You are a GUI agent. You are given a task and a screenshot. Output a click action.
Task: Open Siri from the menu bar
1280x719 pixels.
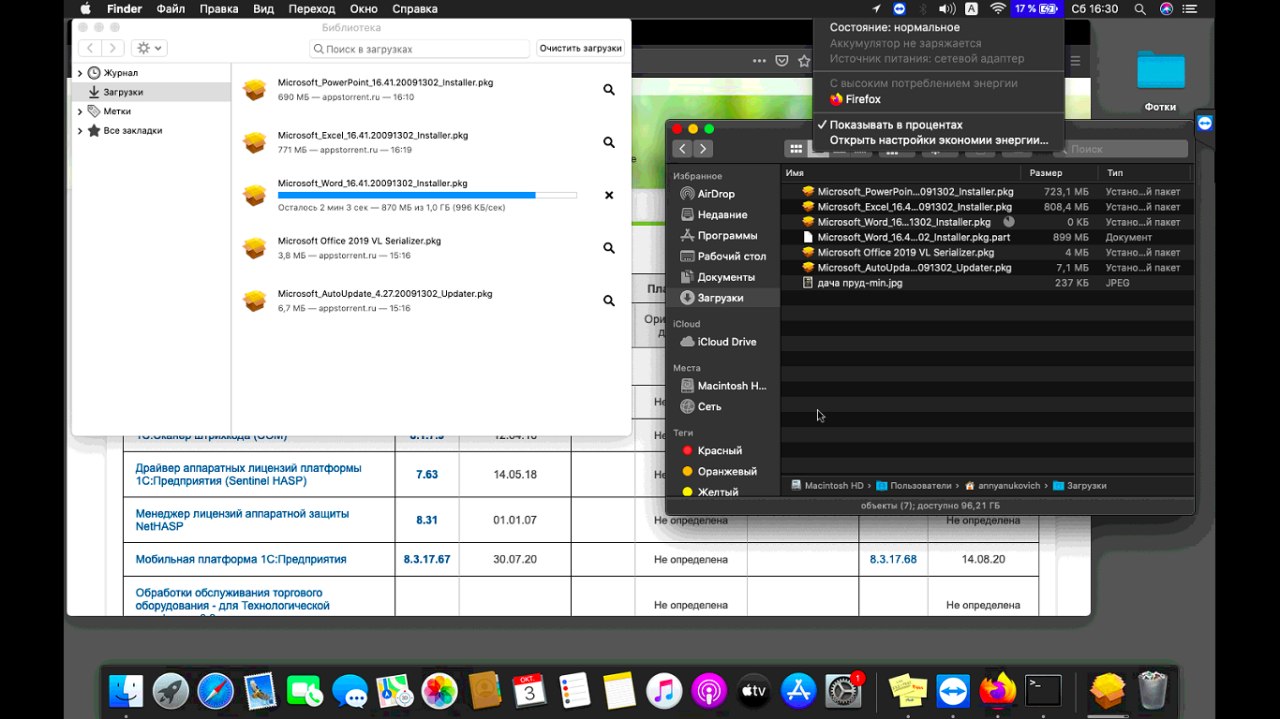tap(1166, 8)
